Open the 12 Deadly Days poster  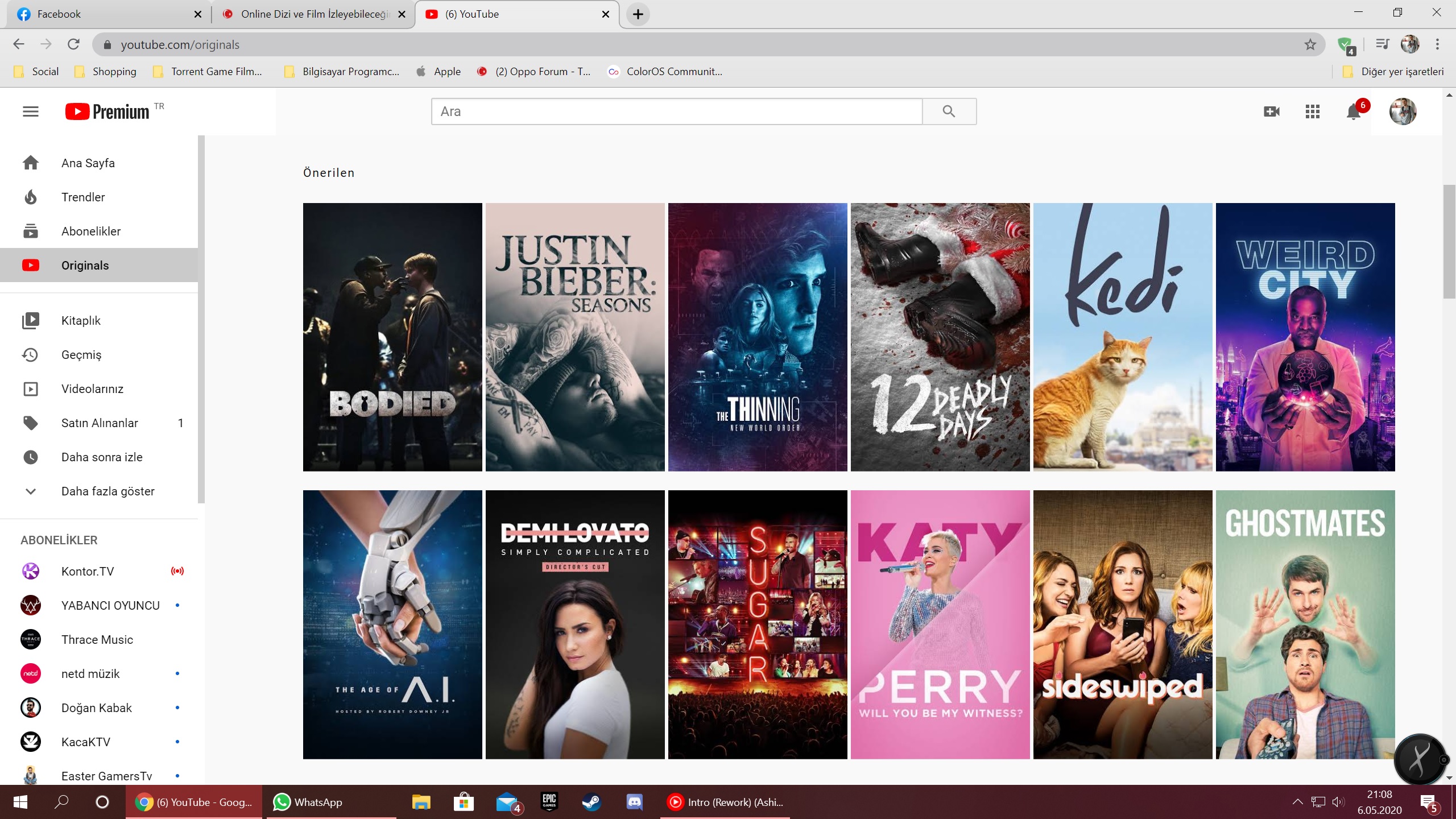click(x=940, y=337)
